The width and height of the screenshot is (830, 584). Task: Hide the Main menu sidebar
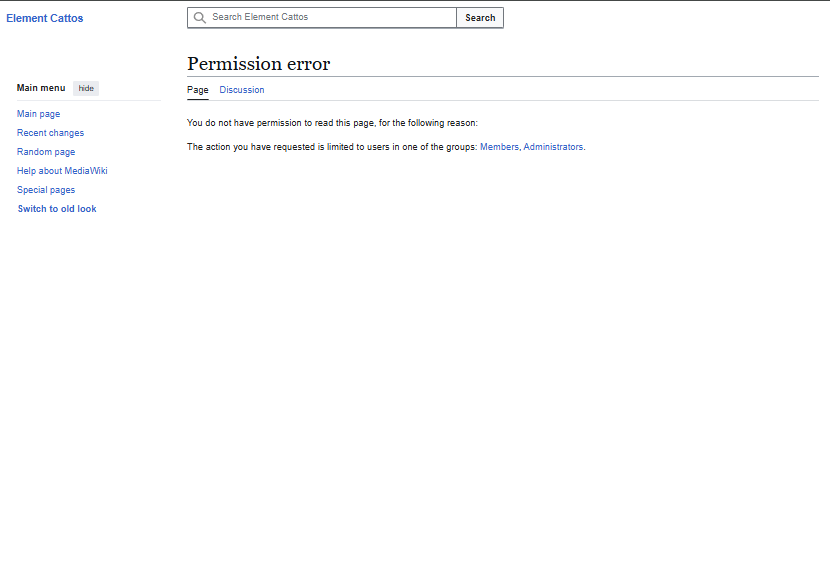click(86, 88)
